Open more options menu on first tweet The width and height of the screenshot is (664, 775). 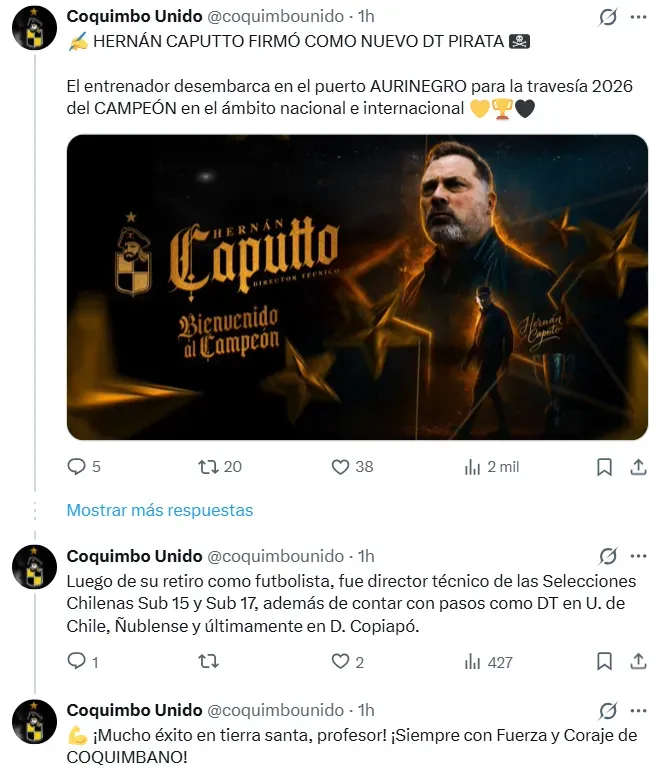pyautogui.click(x=638, y=17)
